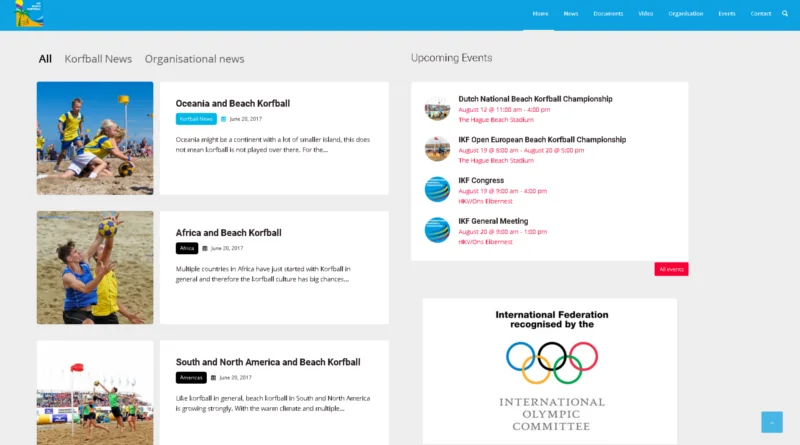The height and width of the screenshot is (445, 800).
Task: Click the red All events button
Action: [671, 269]
